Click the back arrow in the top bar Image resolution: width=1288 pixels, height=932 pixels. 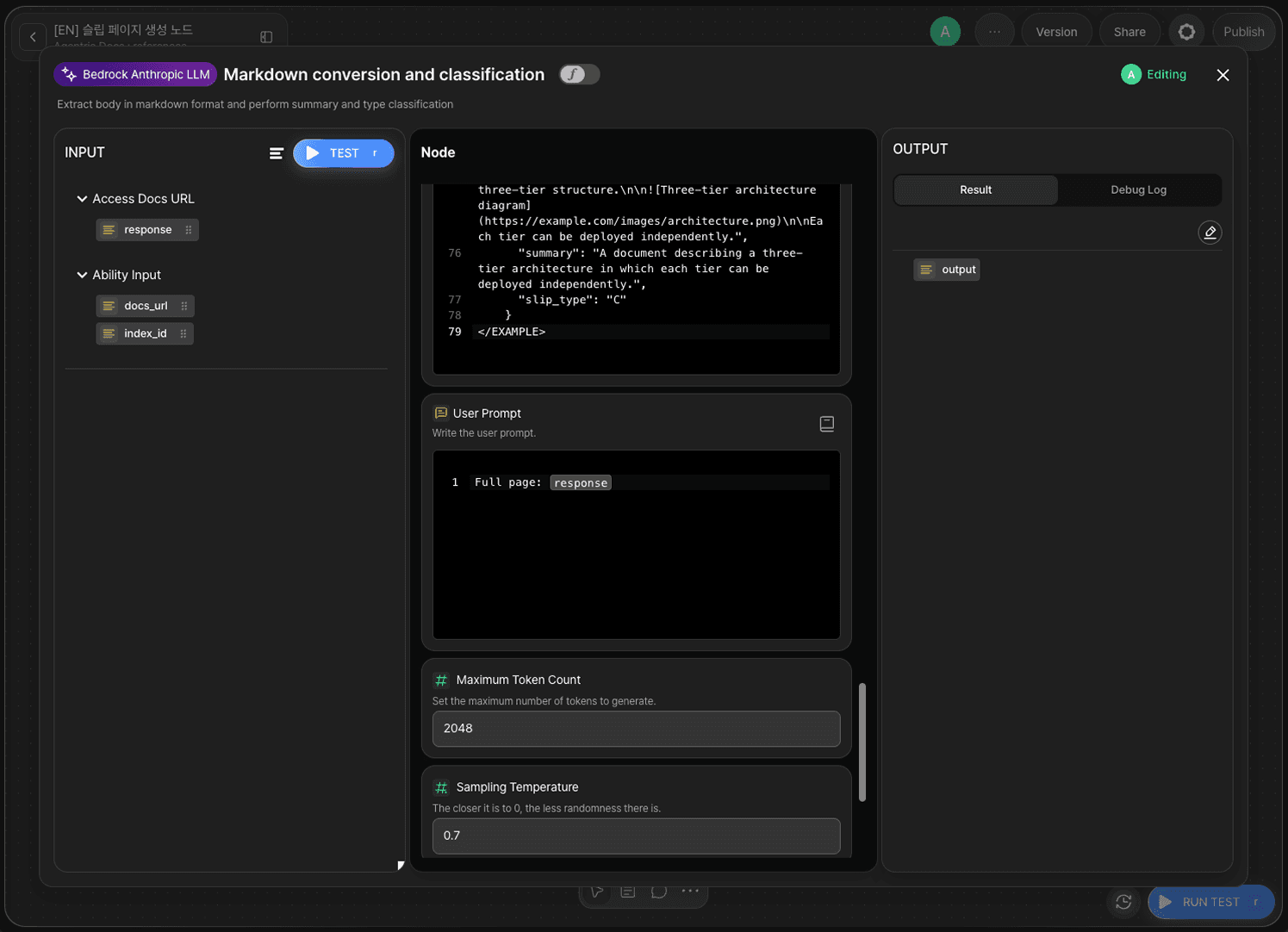pos(33,37)
